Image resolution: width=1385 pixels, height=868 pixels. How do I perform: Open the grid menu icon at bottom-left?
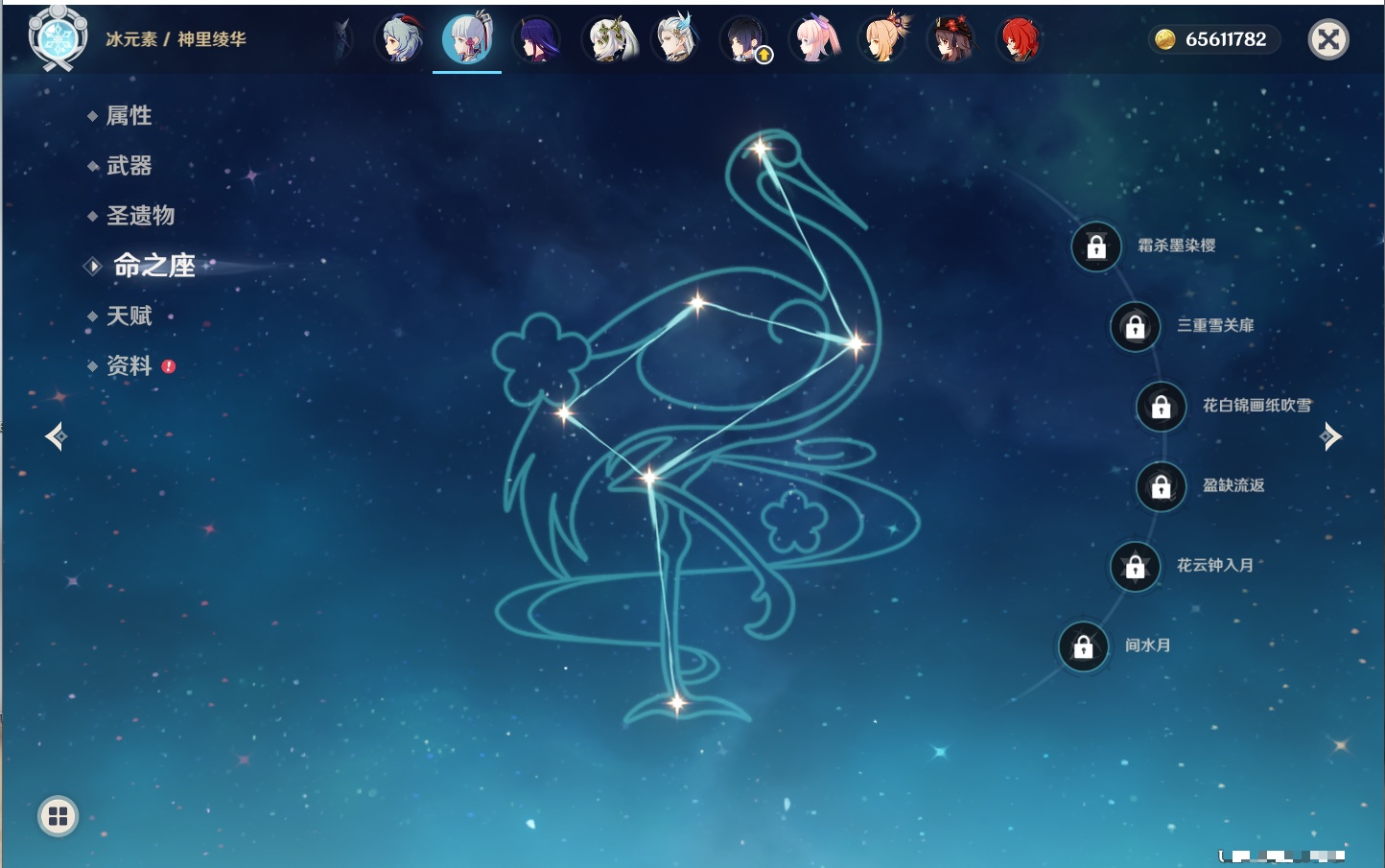[x=58, y=816]
